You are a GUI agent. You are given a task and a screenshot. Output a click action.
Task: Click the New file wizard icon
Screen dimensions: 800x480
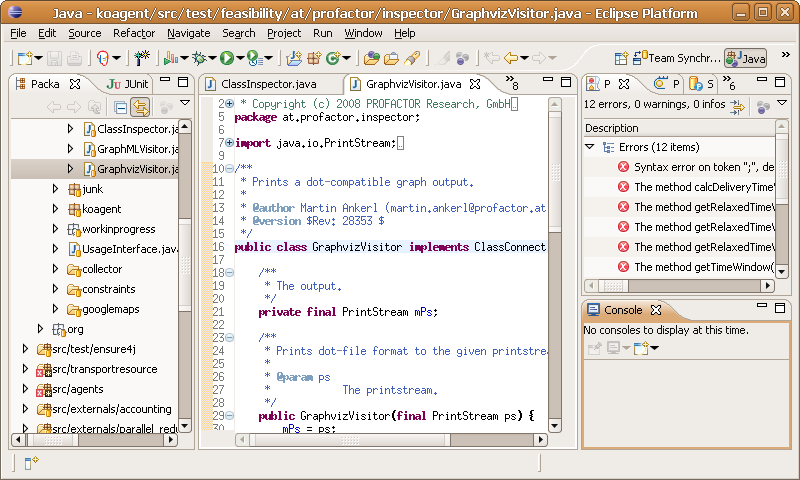(24, 58)
